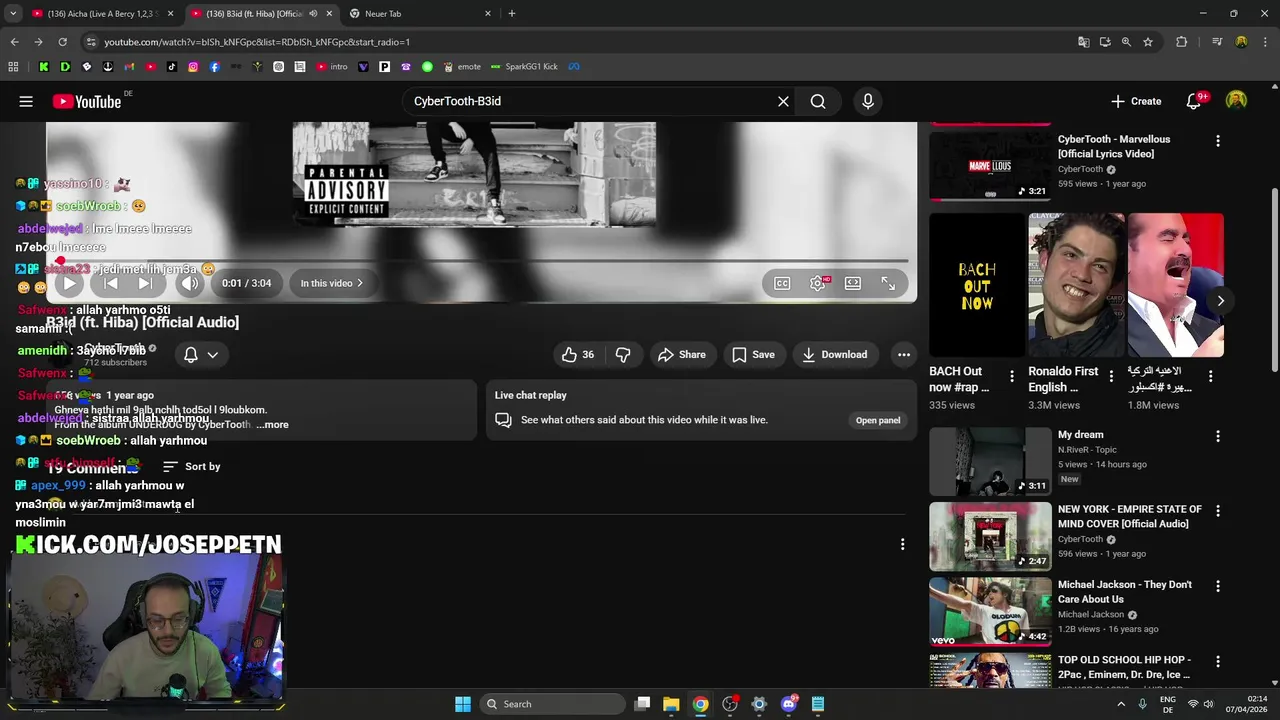Open the Create menu
Screen dimensions: 1280x720
tap(1136, 101)
